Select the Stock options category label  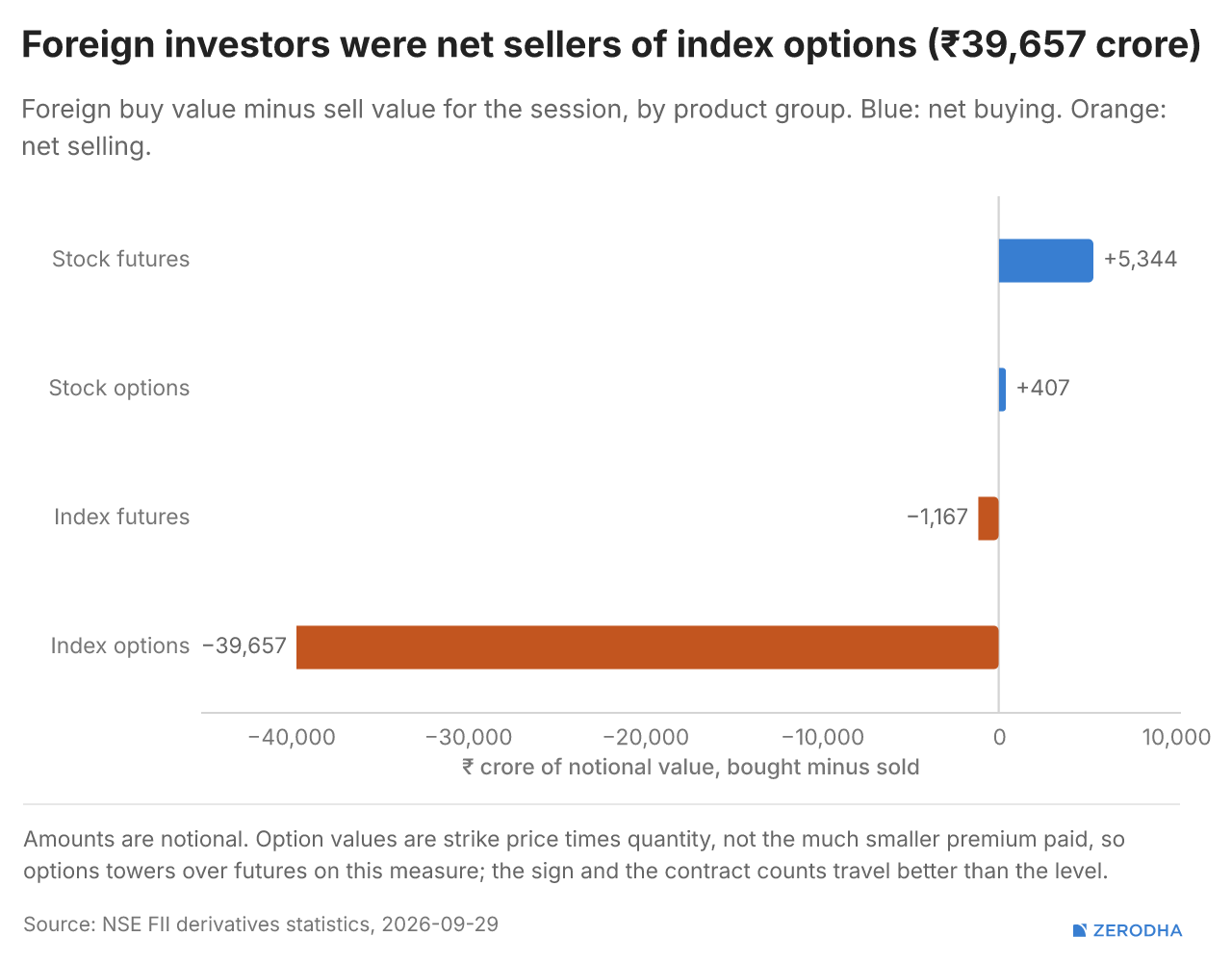(119, 389)
